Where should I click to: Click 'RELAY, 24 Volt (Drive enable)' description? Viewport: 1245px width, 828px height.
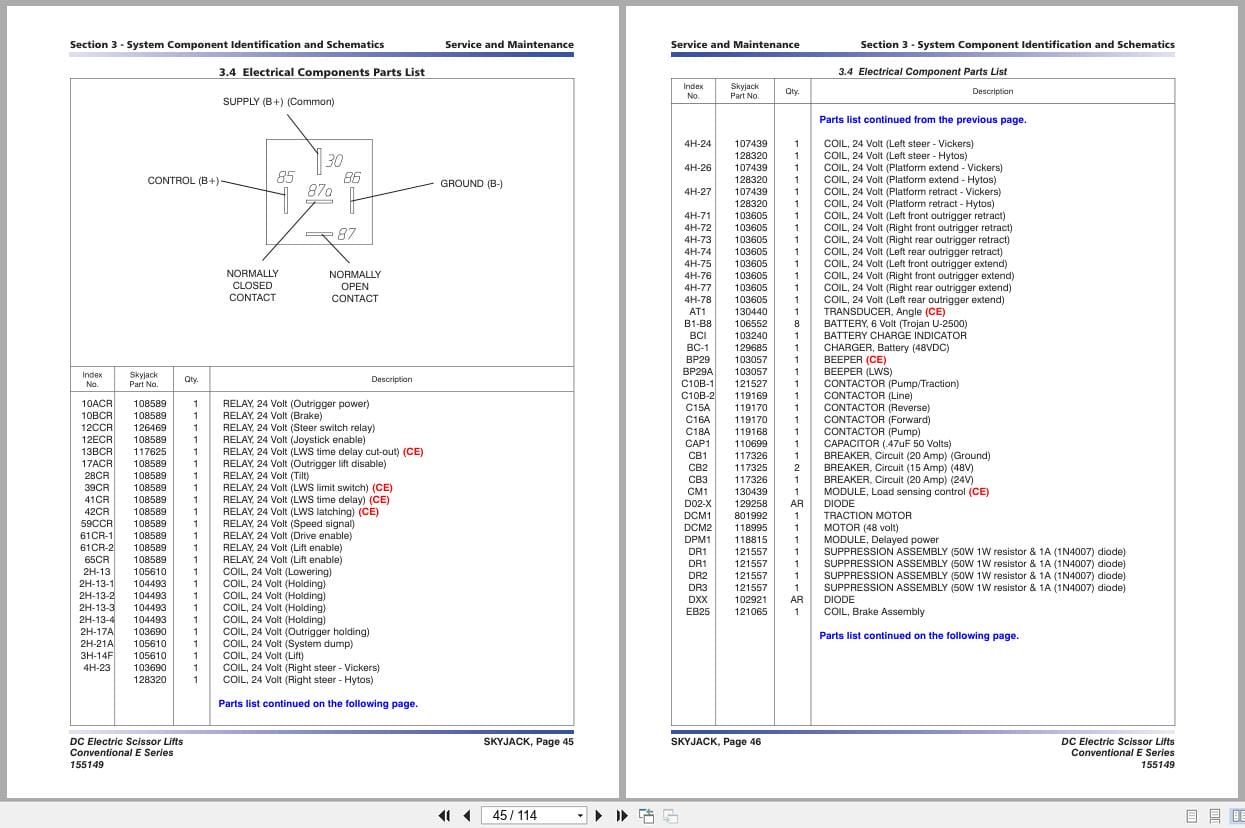(x=287, y=536)
